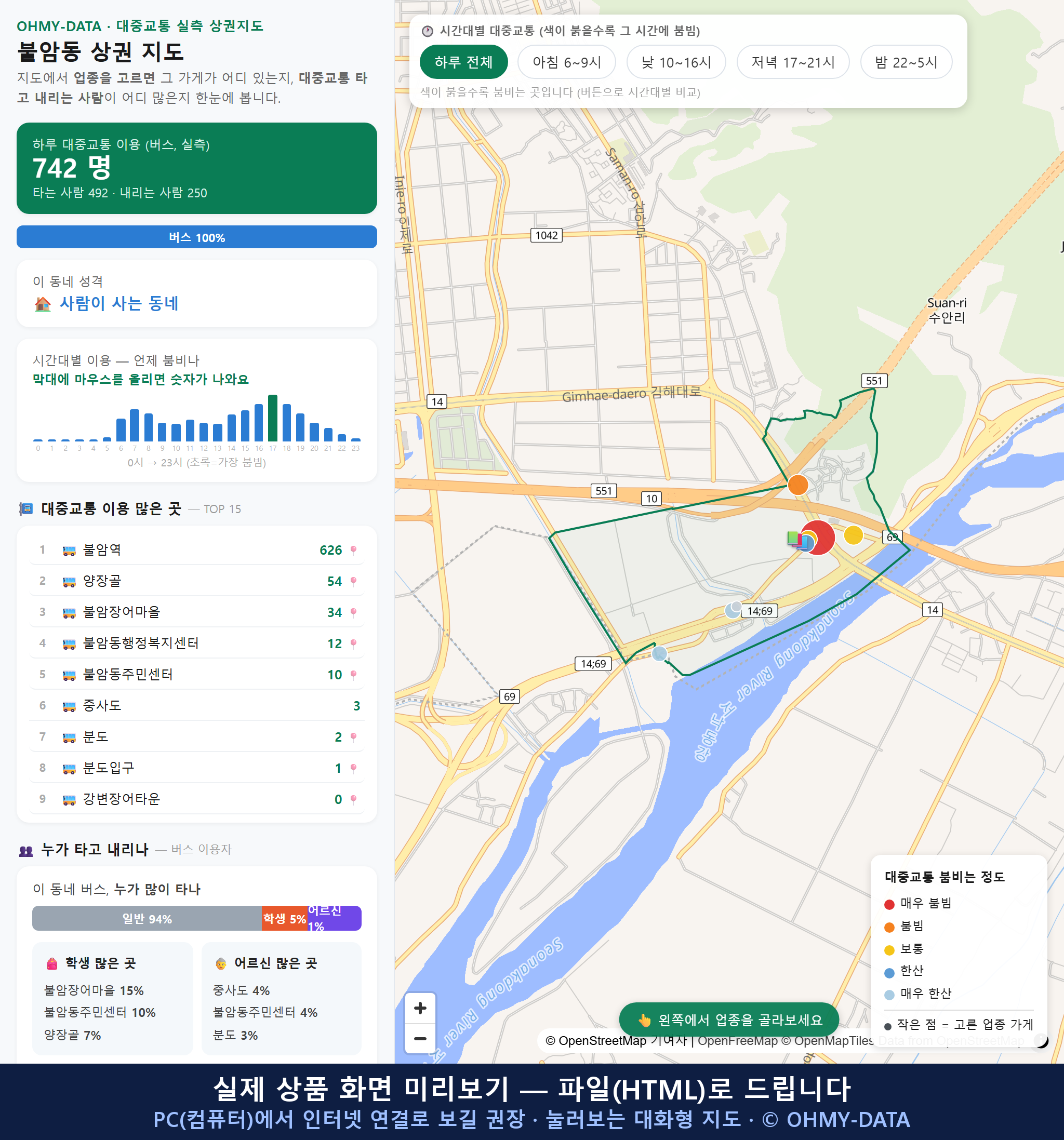Switch to 저녁 17~21시 time filter
1064x1140 pixels.
[x=793, y=62]
